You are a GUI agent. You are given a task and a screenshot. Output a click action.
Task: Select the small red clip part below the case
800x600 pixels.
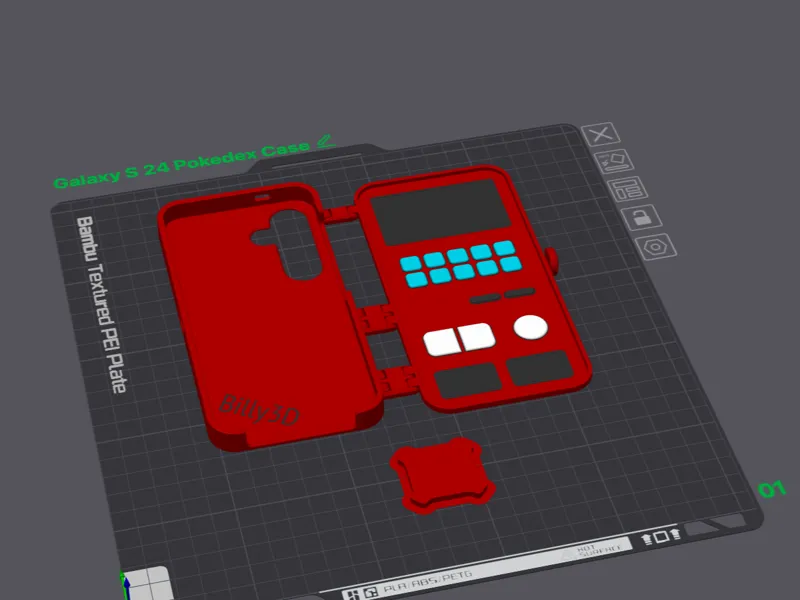442,476
